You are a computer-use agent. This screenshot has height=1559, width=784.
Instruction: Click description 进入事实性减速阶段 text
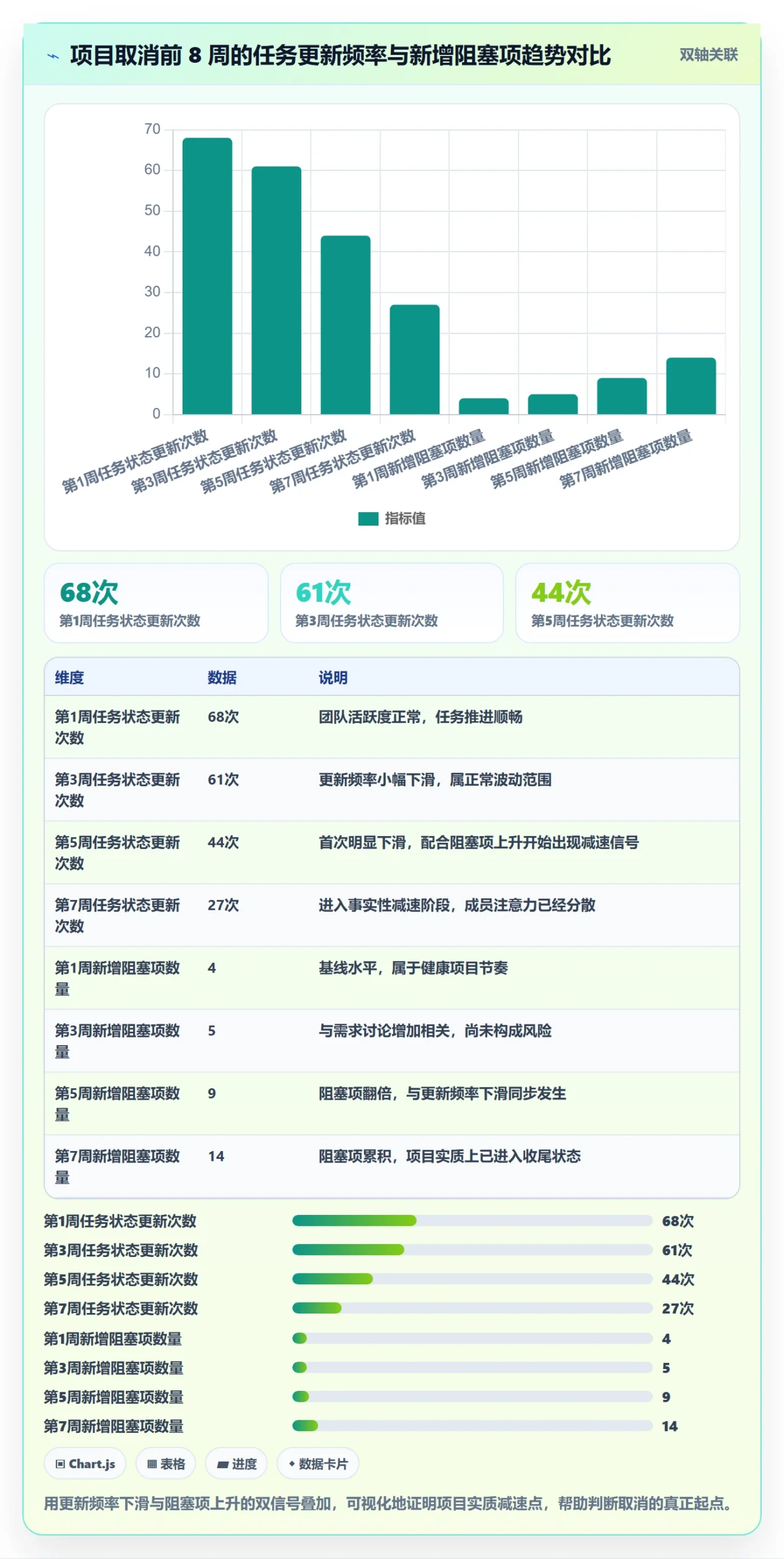[x=457, y=905]
